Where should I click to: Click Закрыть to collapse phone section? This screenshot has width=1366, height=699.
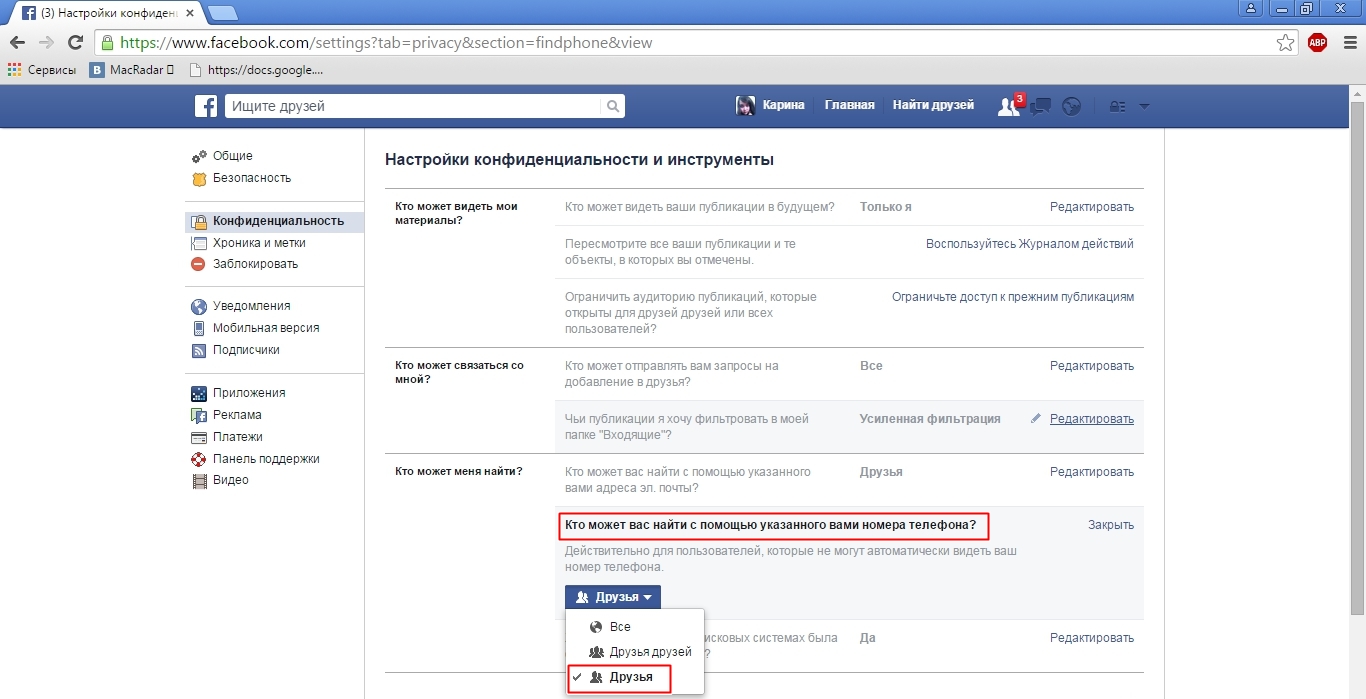point(1111,525)
